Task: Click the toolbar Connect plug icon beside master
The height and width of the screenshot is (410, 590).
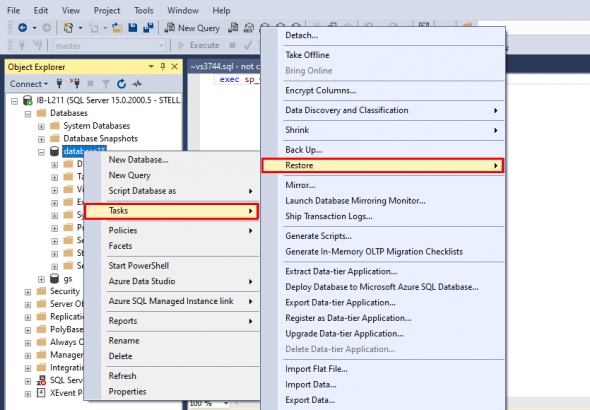Action: coord(22,46)
